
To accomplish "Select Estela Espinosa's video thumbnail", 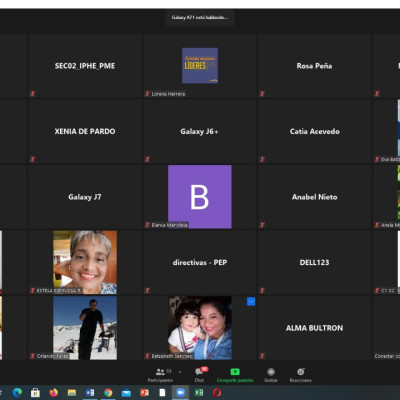I will [85, 262].
